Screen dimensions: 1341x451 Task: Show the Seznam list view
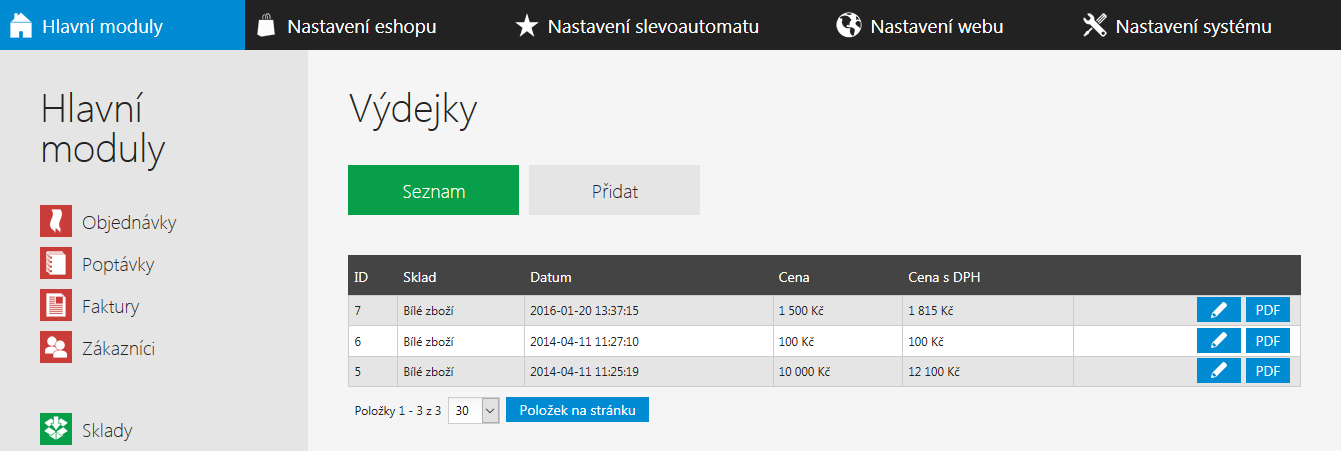[x=433, y=190]
